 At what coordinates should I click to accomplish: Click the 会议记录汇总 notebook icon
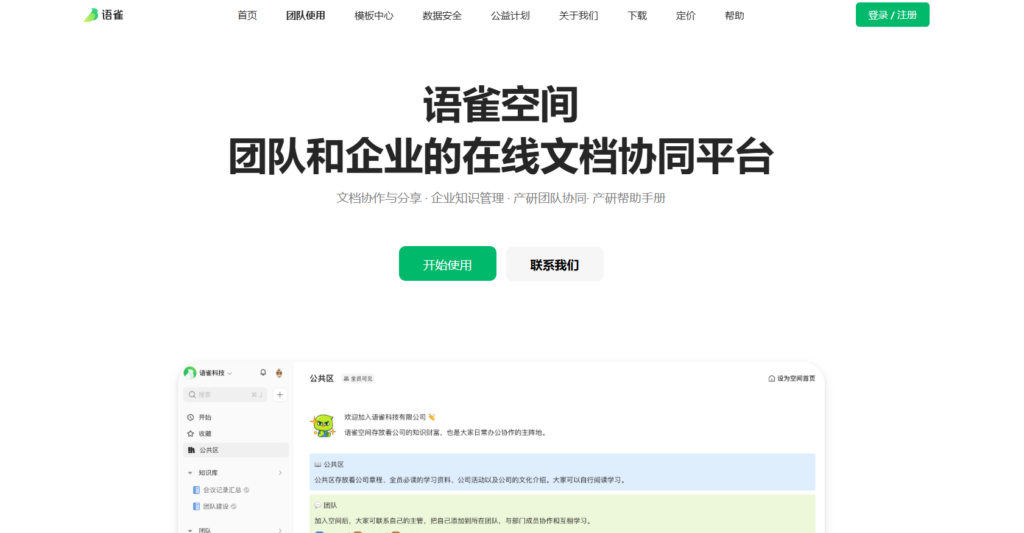[196, 490]
